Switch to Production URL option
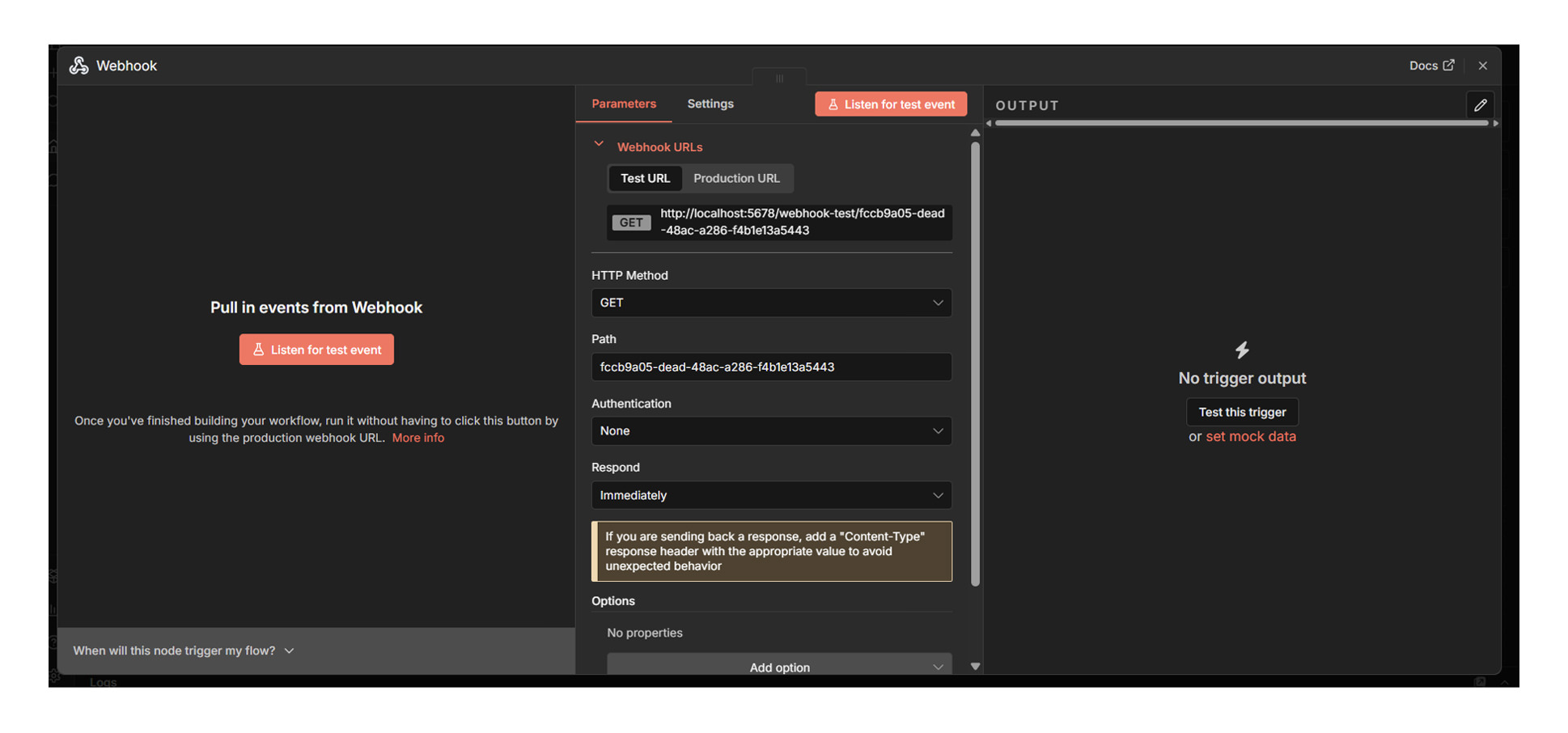The width and height of the screenshot is (1568, 733). [x=736, y=178]
